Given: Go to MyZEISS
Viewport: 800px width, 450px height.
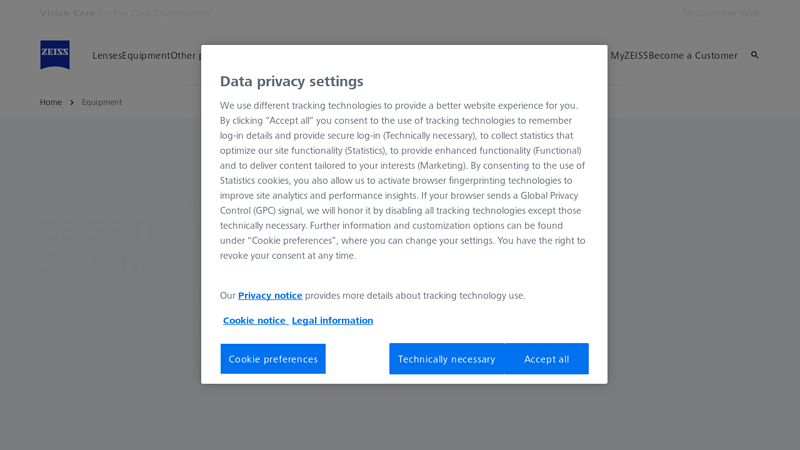Looking at the screenshot, I should 629,56.
